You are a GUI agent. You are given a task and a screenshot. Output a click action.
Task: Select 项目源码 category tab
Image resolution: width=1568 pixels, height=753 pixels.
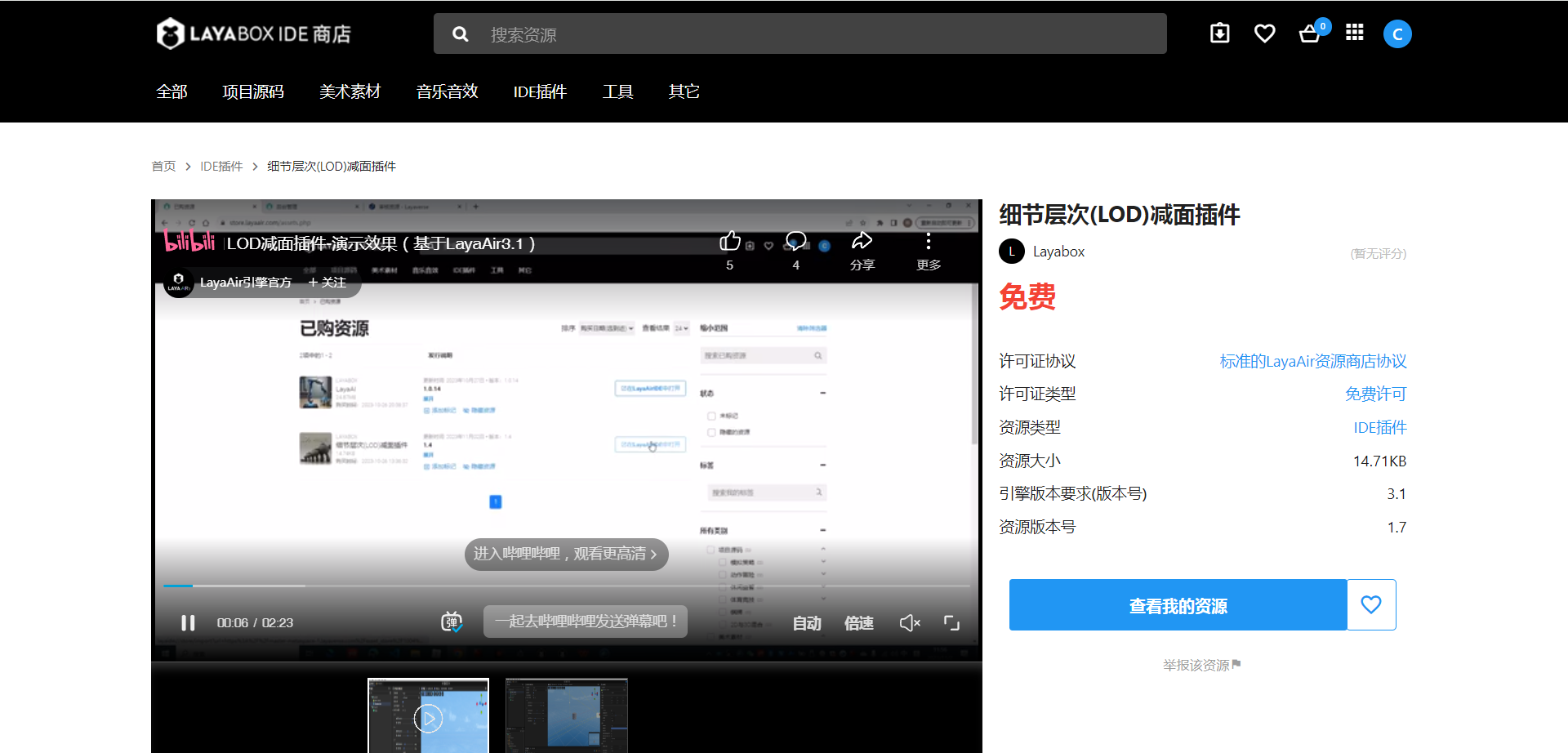pos(253,91)
